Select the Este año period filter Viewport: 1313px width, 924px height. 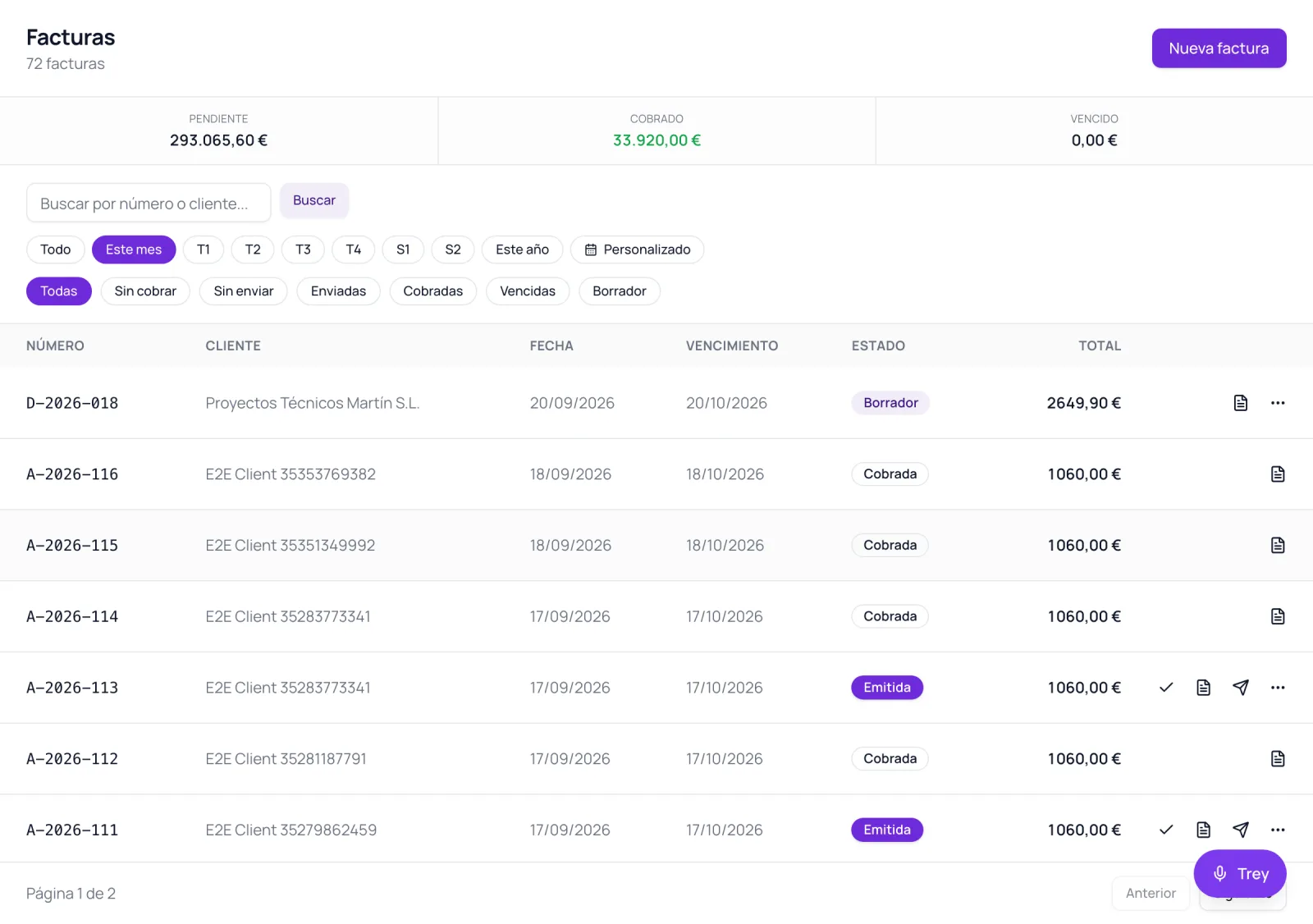(523, 249)
